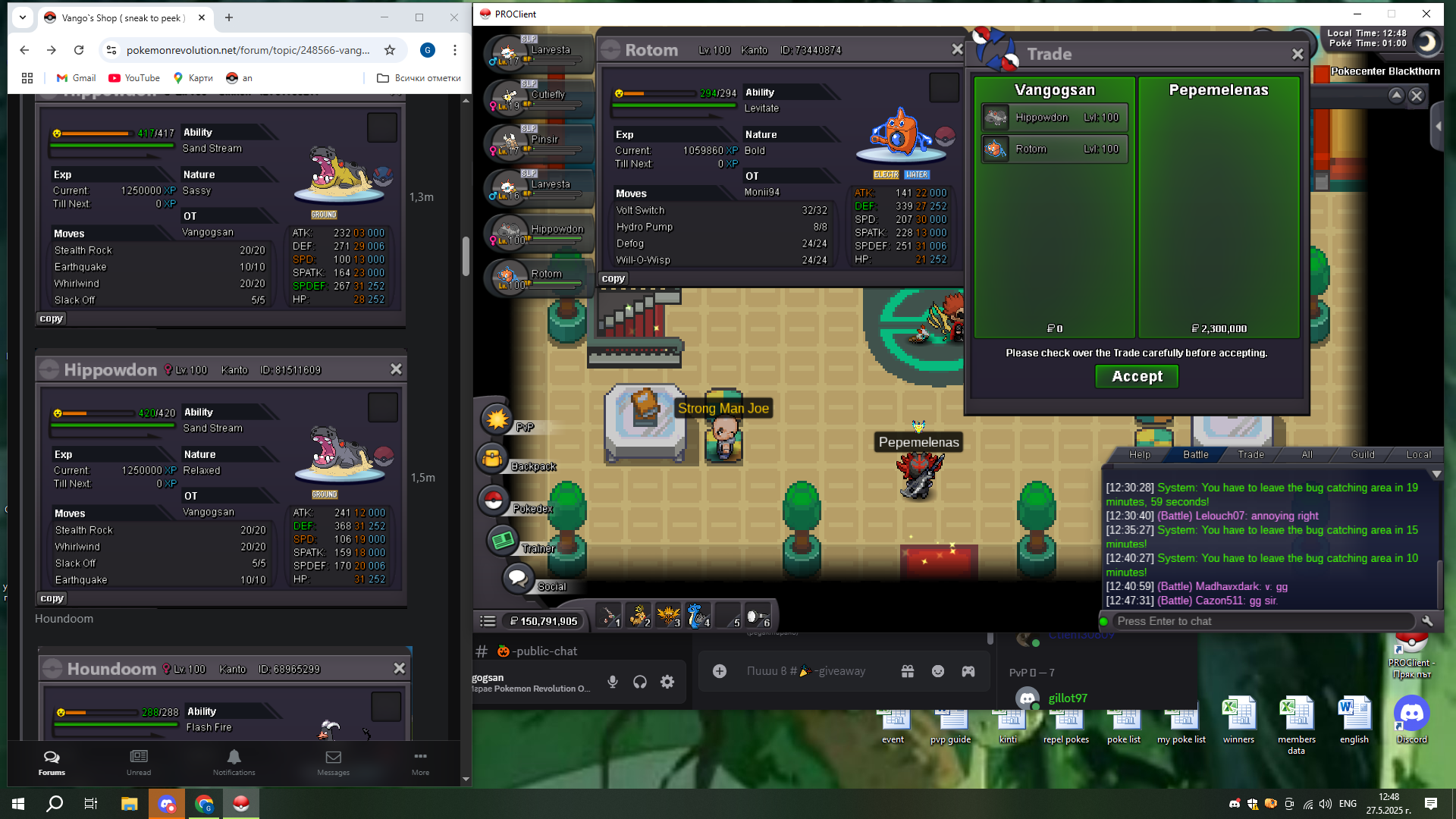
Task: Select hotbar item slot 6
Action: [758, 615]
